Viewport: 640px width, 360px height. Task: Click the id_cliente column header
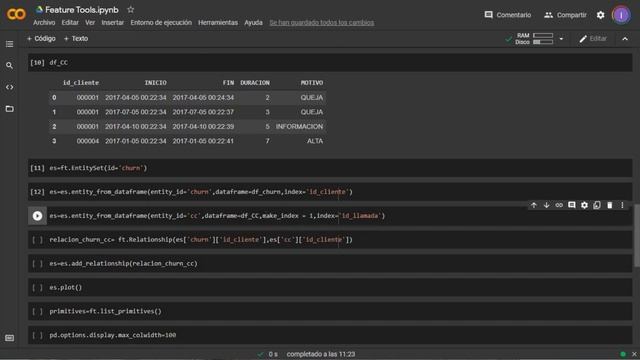pyautogui.click(x=81, y=83)
